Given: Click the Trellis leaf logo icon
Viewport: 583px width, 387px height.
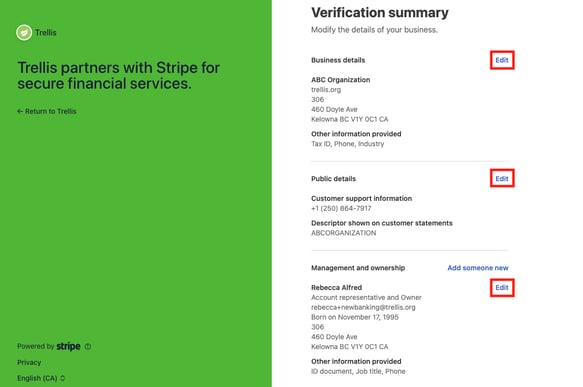Looking at the screenshot, I should 24,33.
